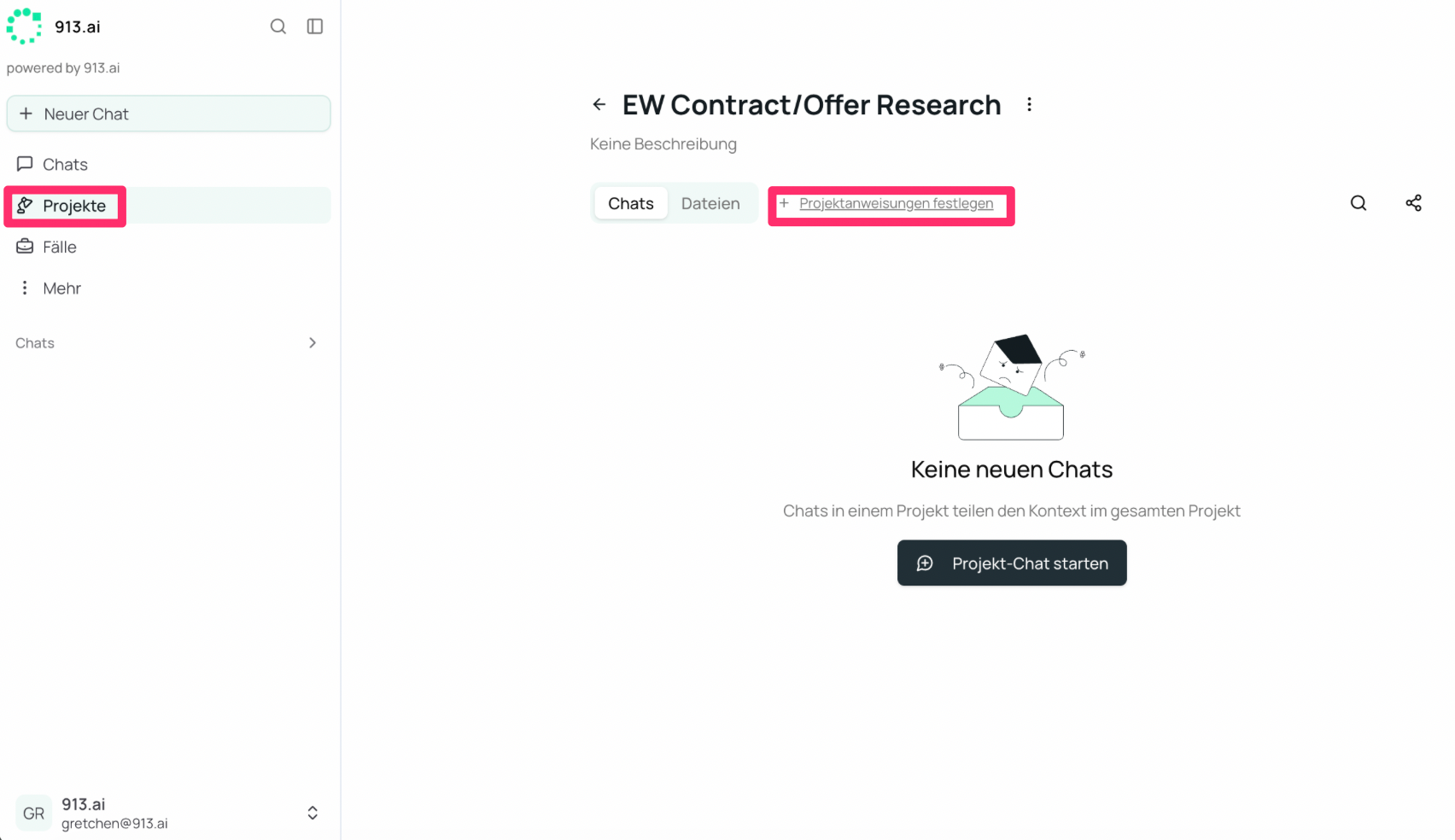Switch to the Chats tab
1455x840 pixels.
coord(631,203)
